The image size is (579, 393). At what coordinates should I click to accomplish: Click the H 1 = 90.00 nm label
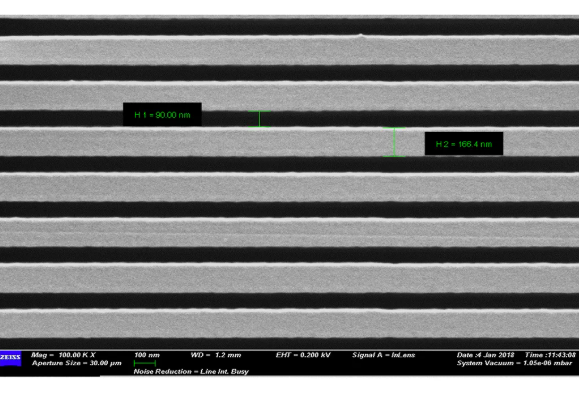coord(162,115)
